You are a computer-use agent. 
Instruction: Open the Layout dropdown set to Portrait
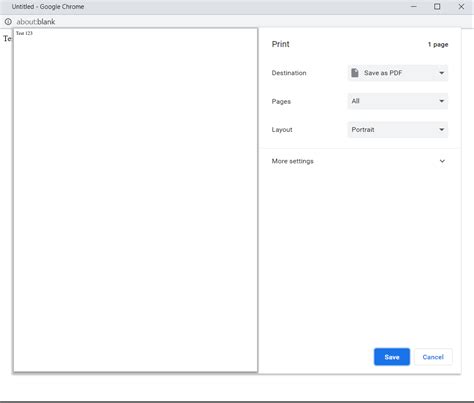tap(398, 130)
